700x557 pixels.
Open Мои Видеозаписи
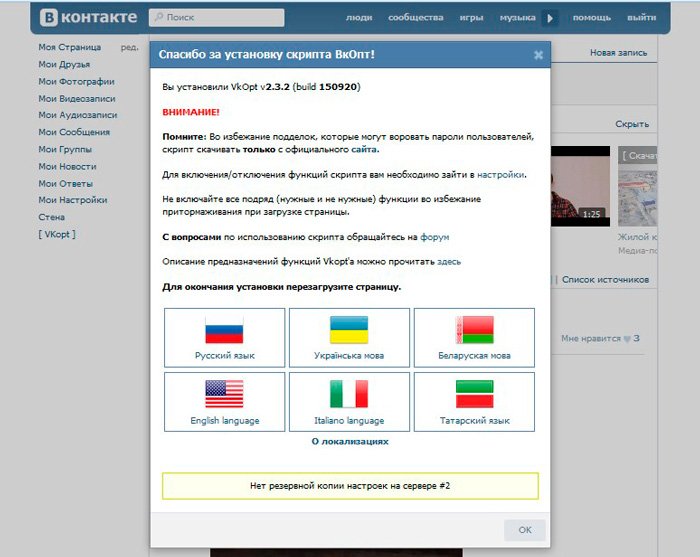77,98
